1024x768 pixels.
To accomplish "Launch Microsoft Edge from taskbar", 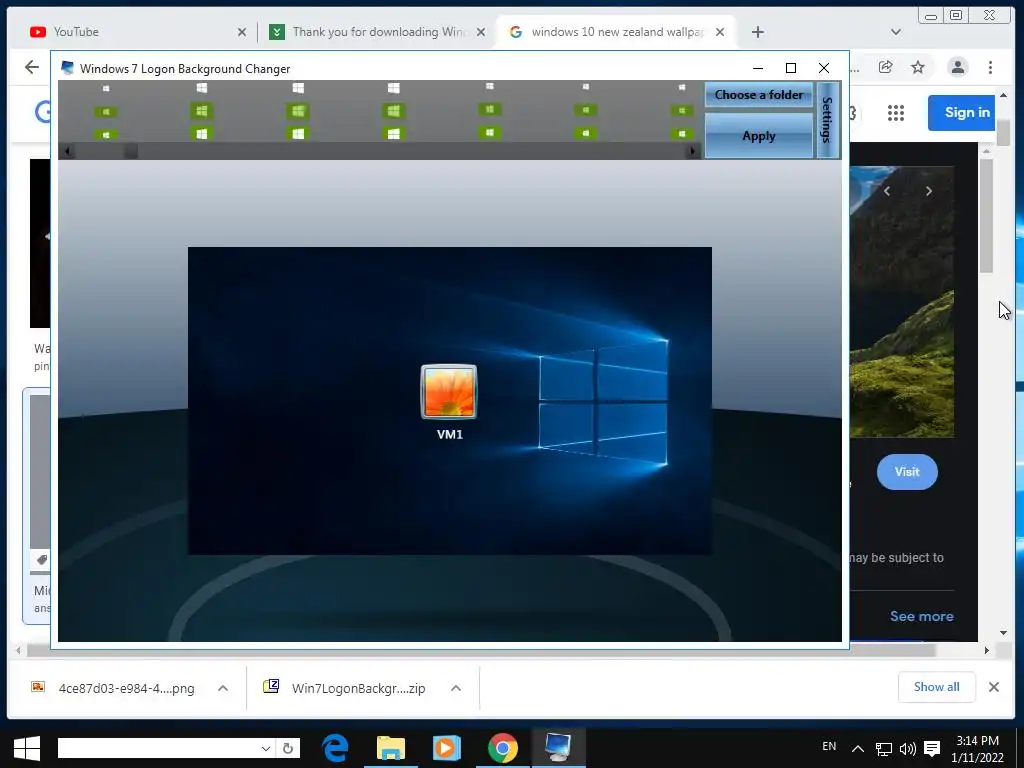I will (x=335, y=748).
